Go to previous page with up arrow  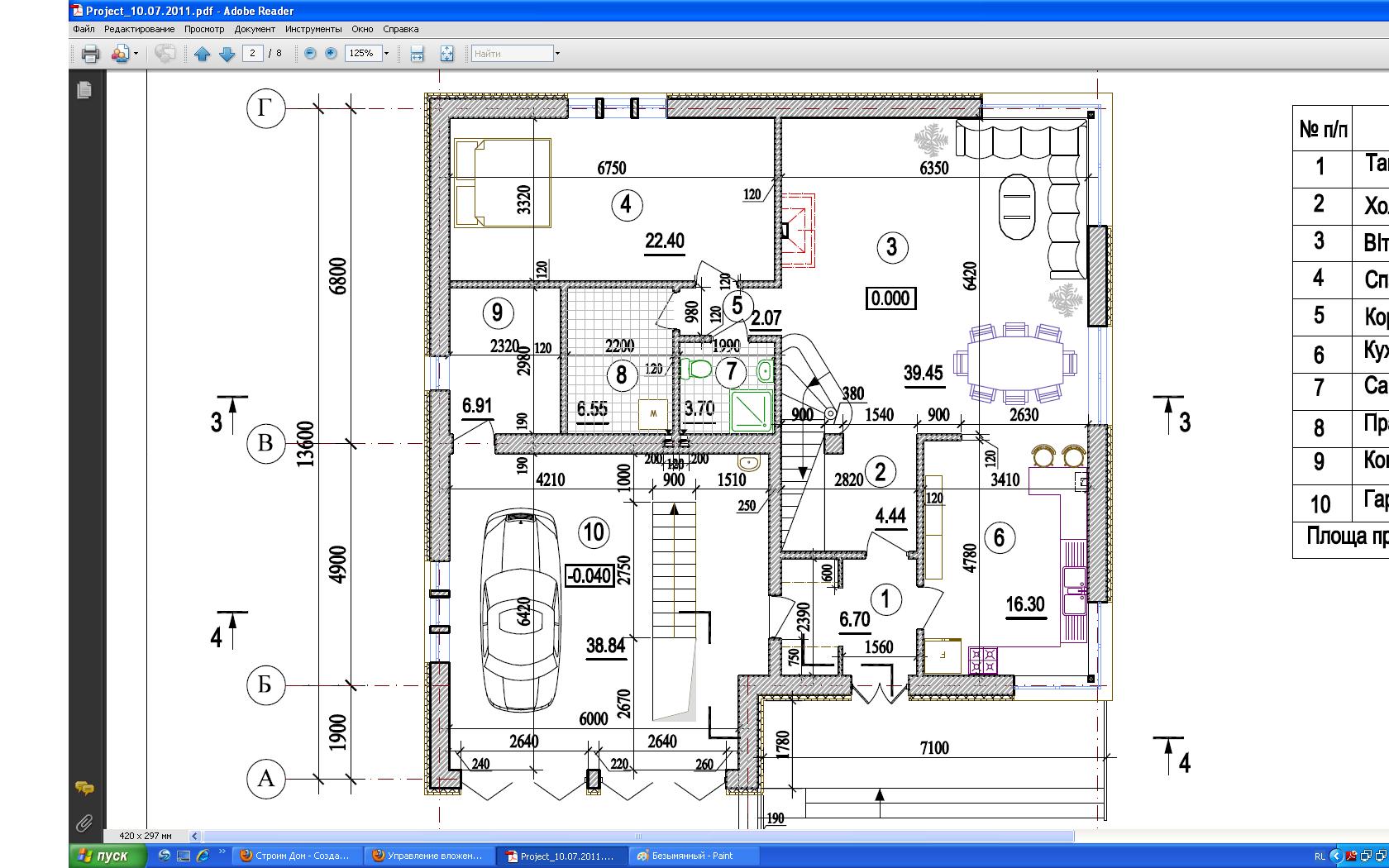coord(203,54)
